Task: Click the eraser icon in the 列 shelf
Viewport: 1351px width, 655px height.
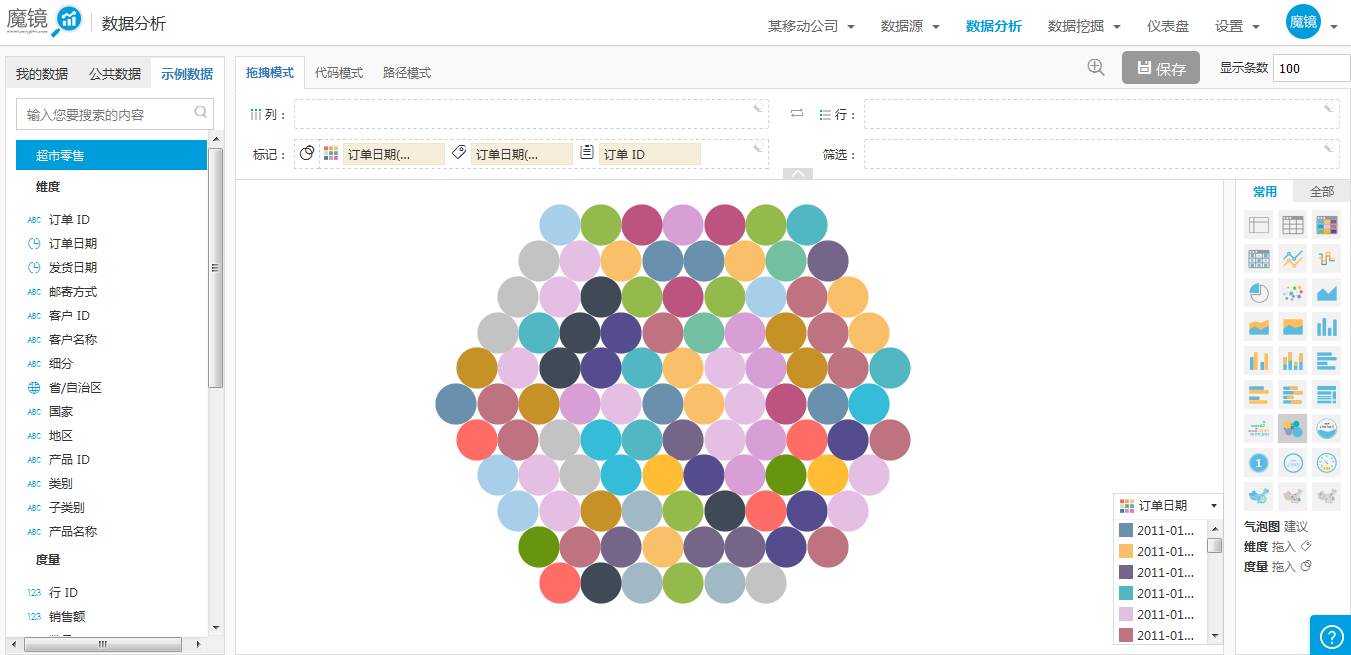Action: [758, 107]
